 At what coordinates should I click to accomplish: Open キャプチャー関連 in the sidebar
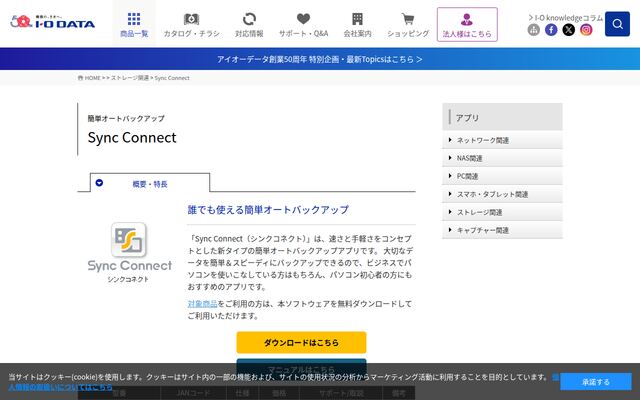(x=502, y=230)
